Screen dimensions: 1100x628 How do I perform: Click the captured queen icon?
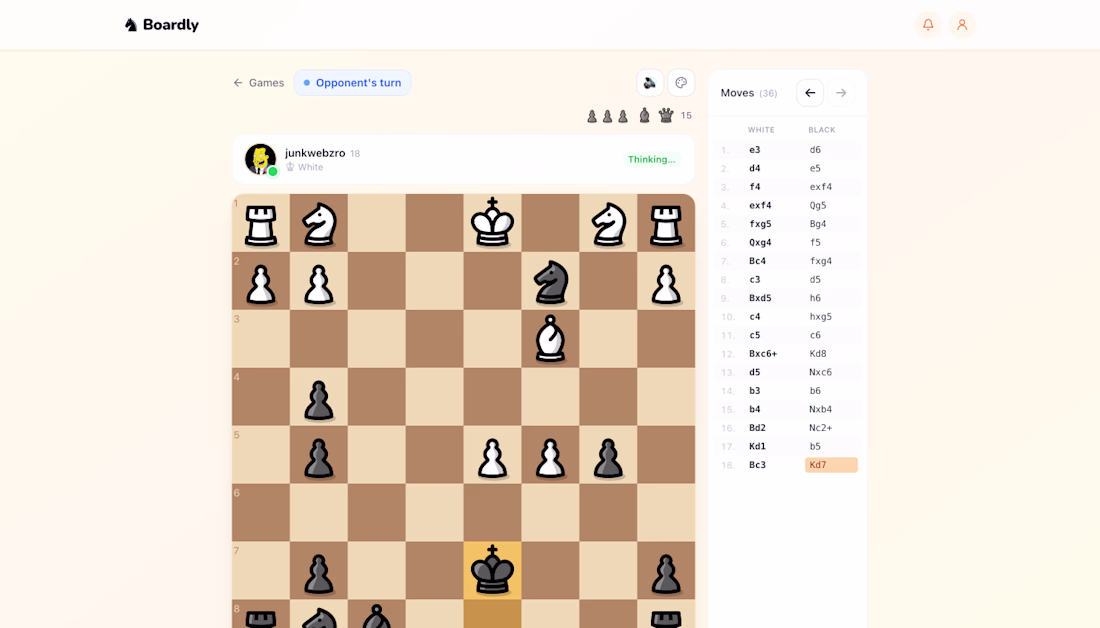(666, 115)
